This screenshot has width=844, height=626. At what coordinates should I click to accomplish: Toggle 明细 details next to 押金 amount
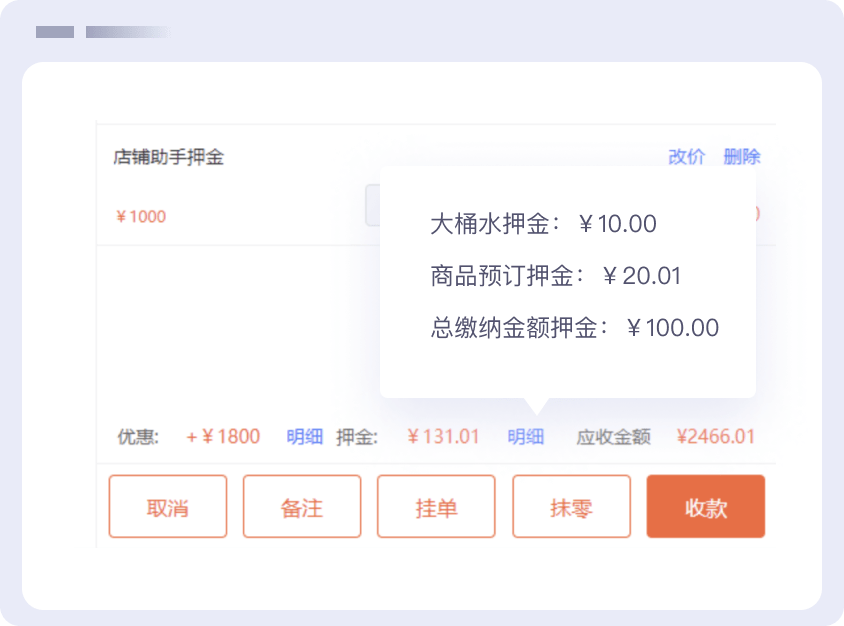(x=525, y=436)
